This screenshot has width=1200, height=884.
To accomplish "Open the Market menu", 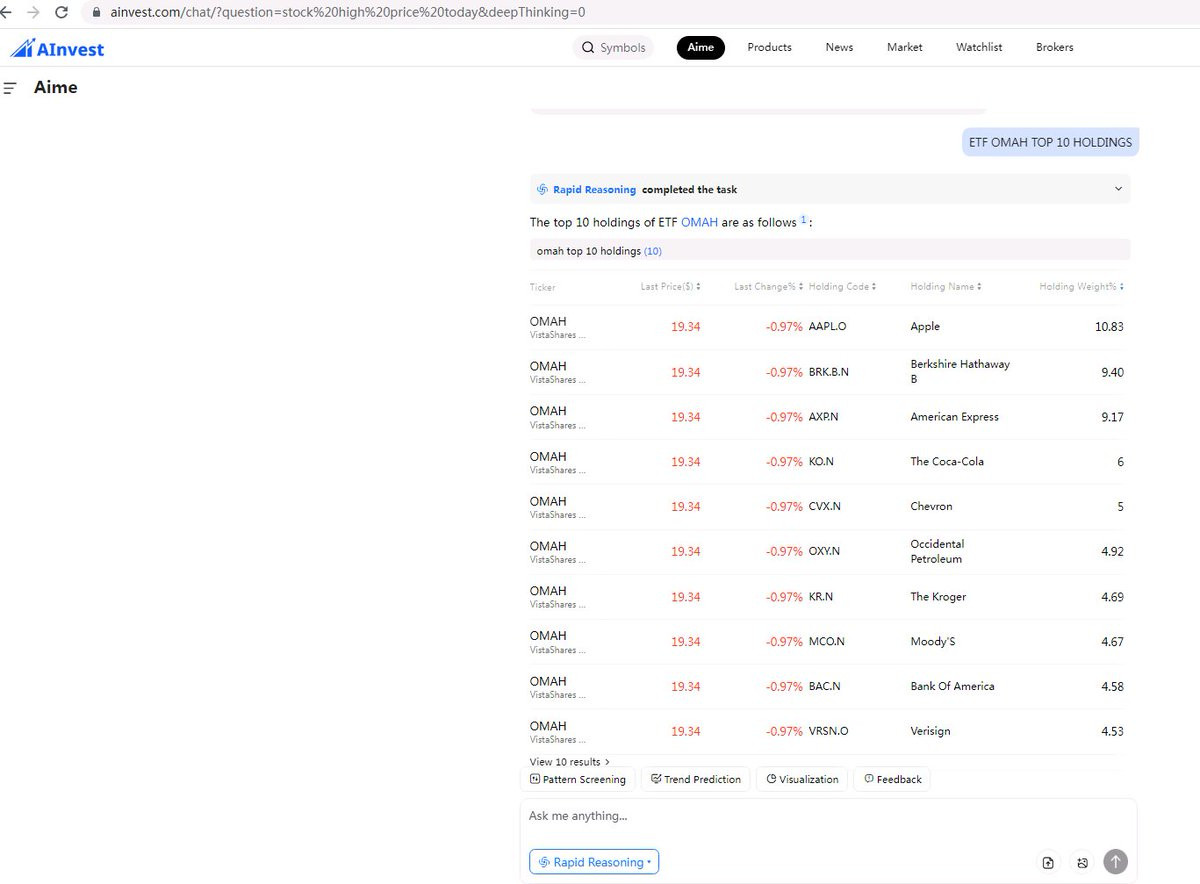I will pyautogui.click(x=904, y=47).
